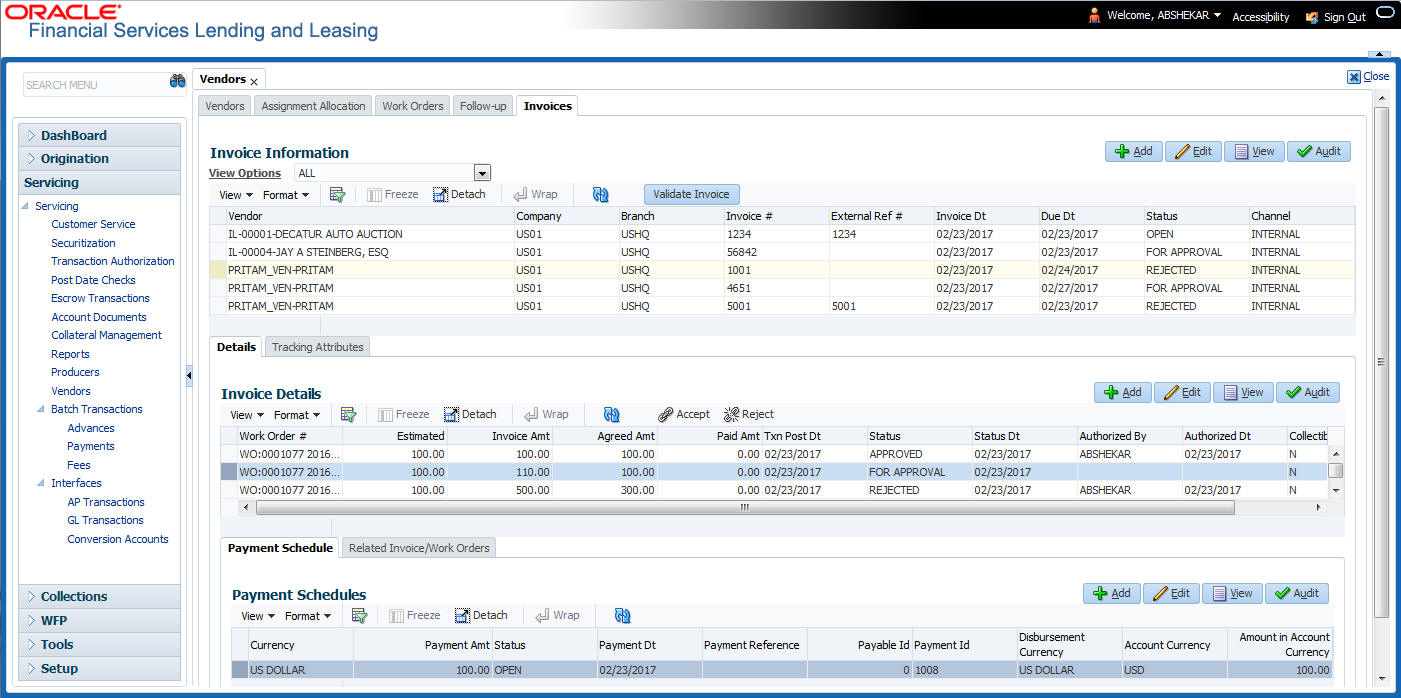Click the Payment Schedules query-by-example icon
The height and width of the screenshot is (698, 1401).
pos(360,616)
